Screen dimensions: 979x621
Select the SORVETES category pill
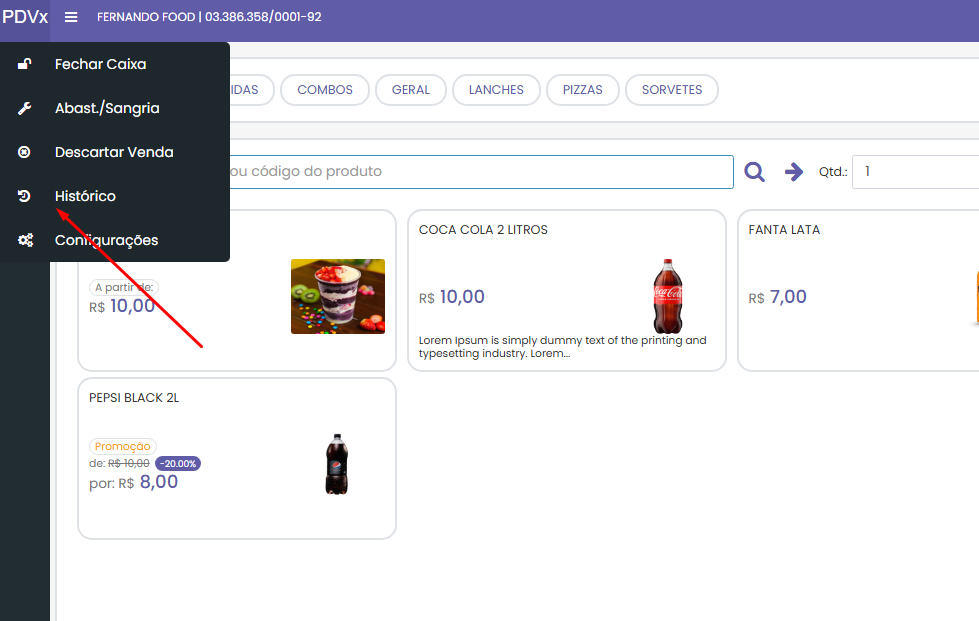[x=671, y=90]
